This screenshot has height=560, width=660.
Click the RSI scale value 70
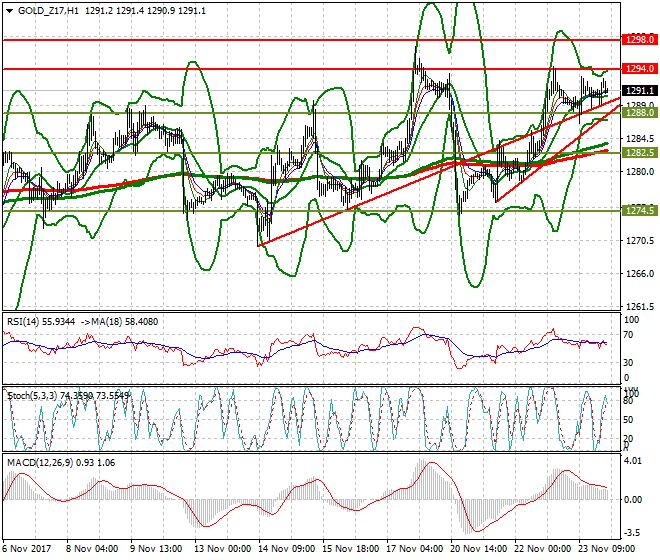[630, 338]
